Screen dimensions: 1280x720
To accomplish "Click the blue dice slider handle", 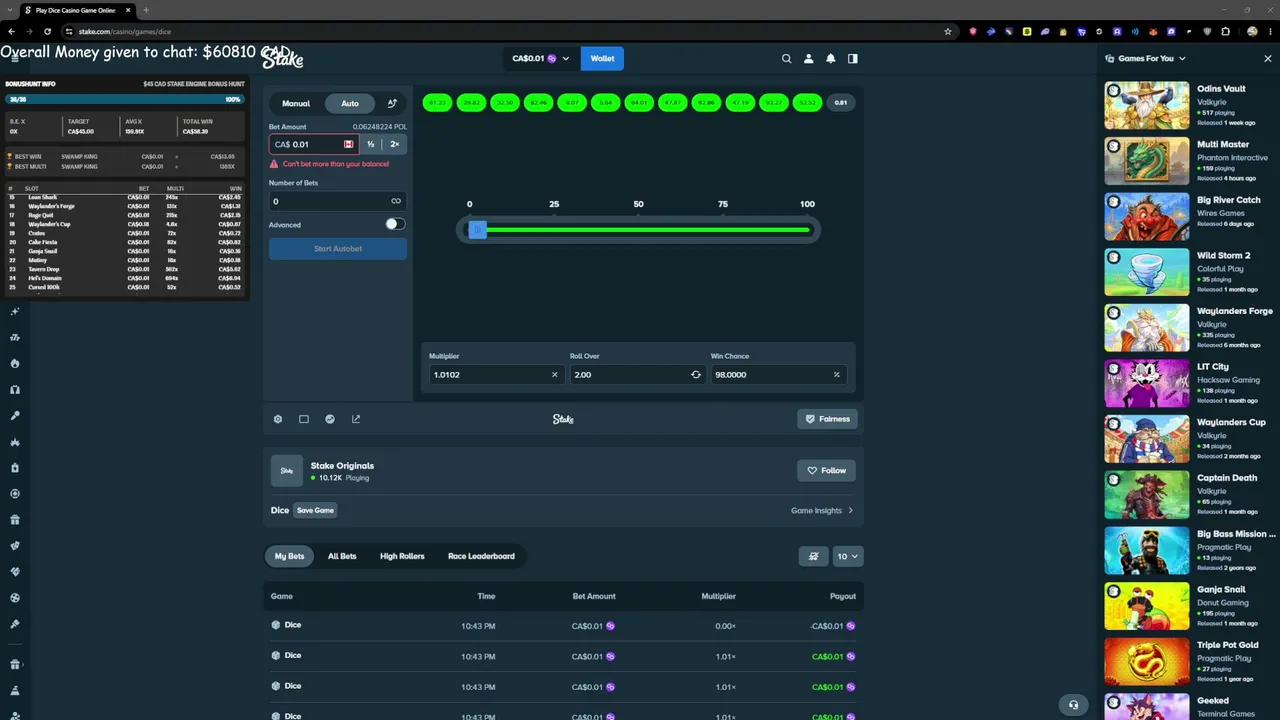I will coord(477,230).
